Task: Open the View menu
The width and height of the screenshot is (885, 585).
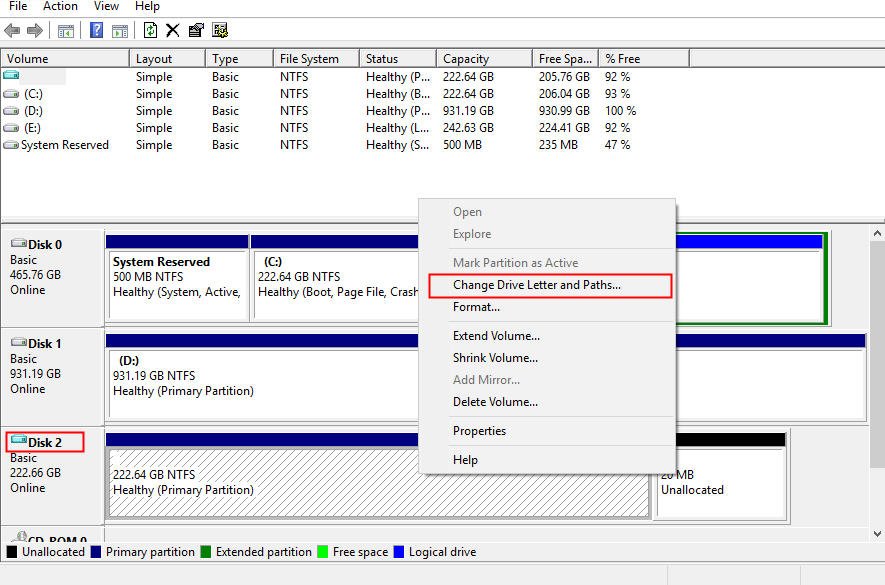Action: point(106,6)
